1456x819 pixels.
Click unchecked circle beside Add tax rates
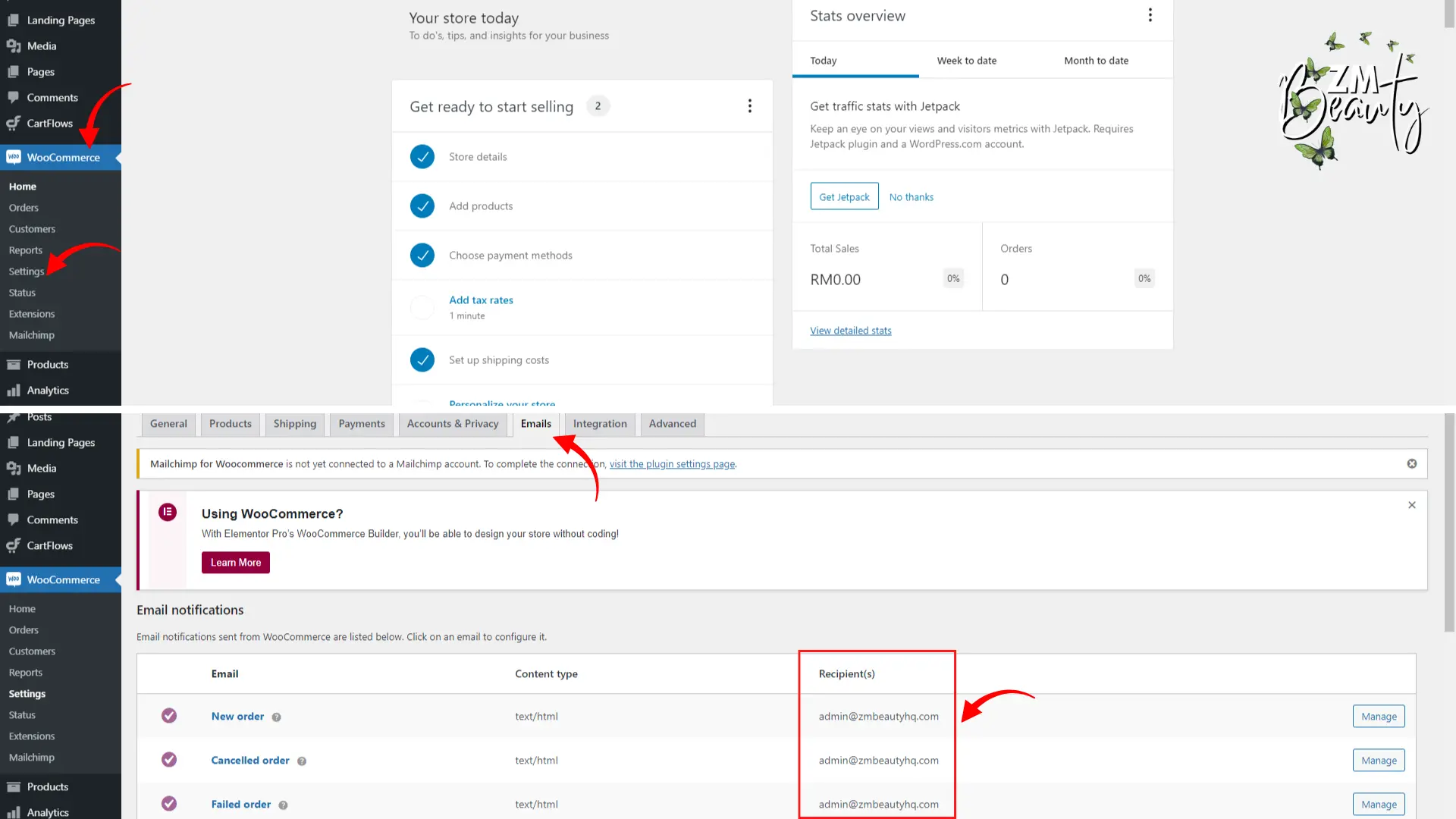coord(422,307)
